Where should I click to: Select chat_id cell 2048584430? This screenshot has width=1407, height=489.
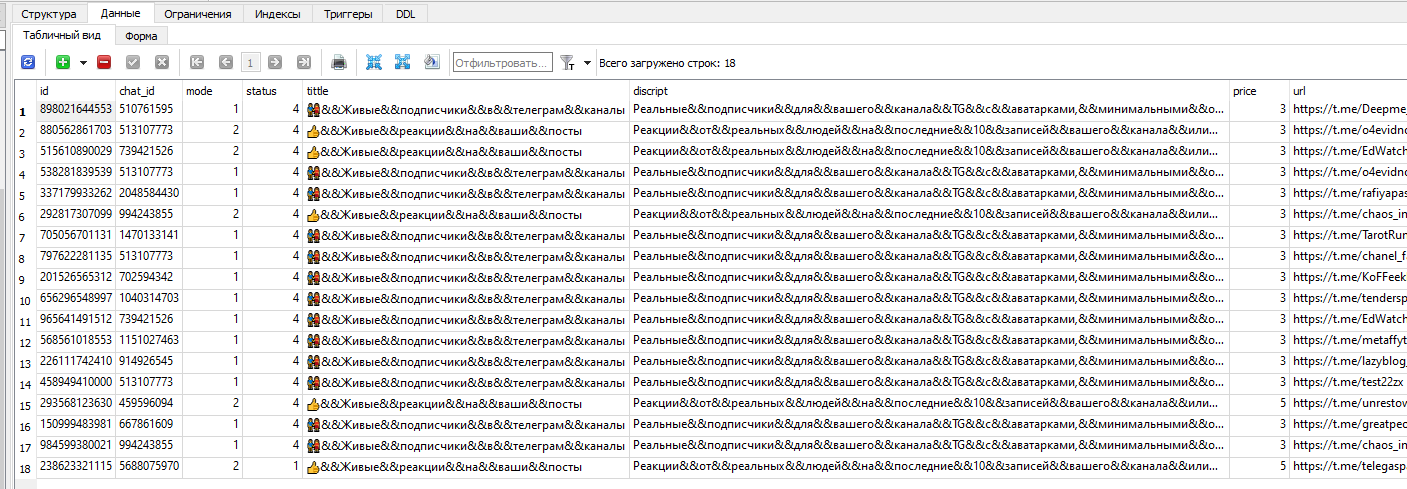coord(149,193)
